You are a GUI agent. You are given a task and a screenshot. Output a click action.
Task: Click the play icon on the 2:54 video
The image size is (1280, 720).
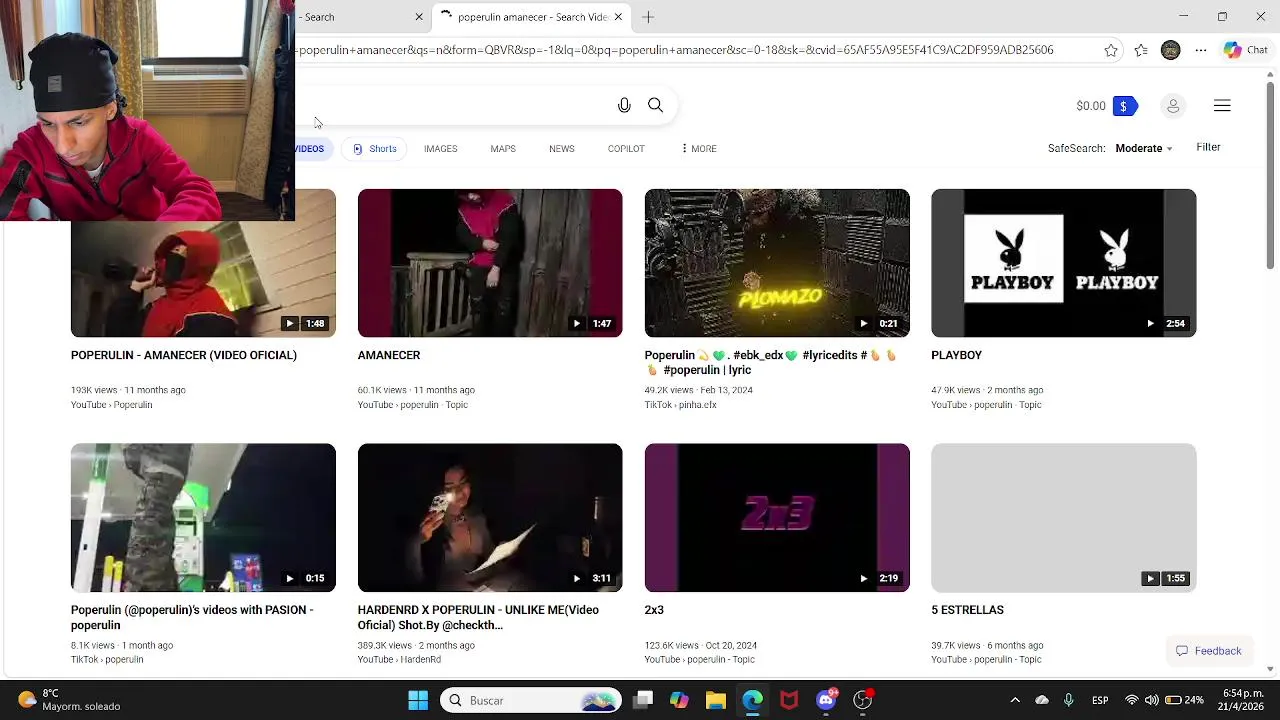coord(1150,323)
